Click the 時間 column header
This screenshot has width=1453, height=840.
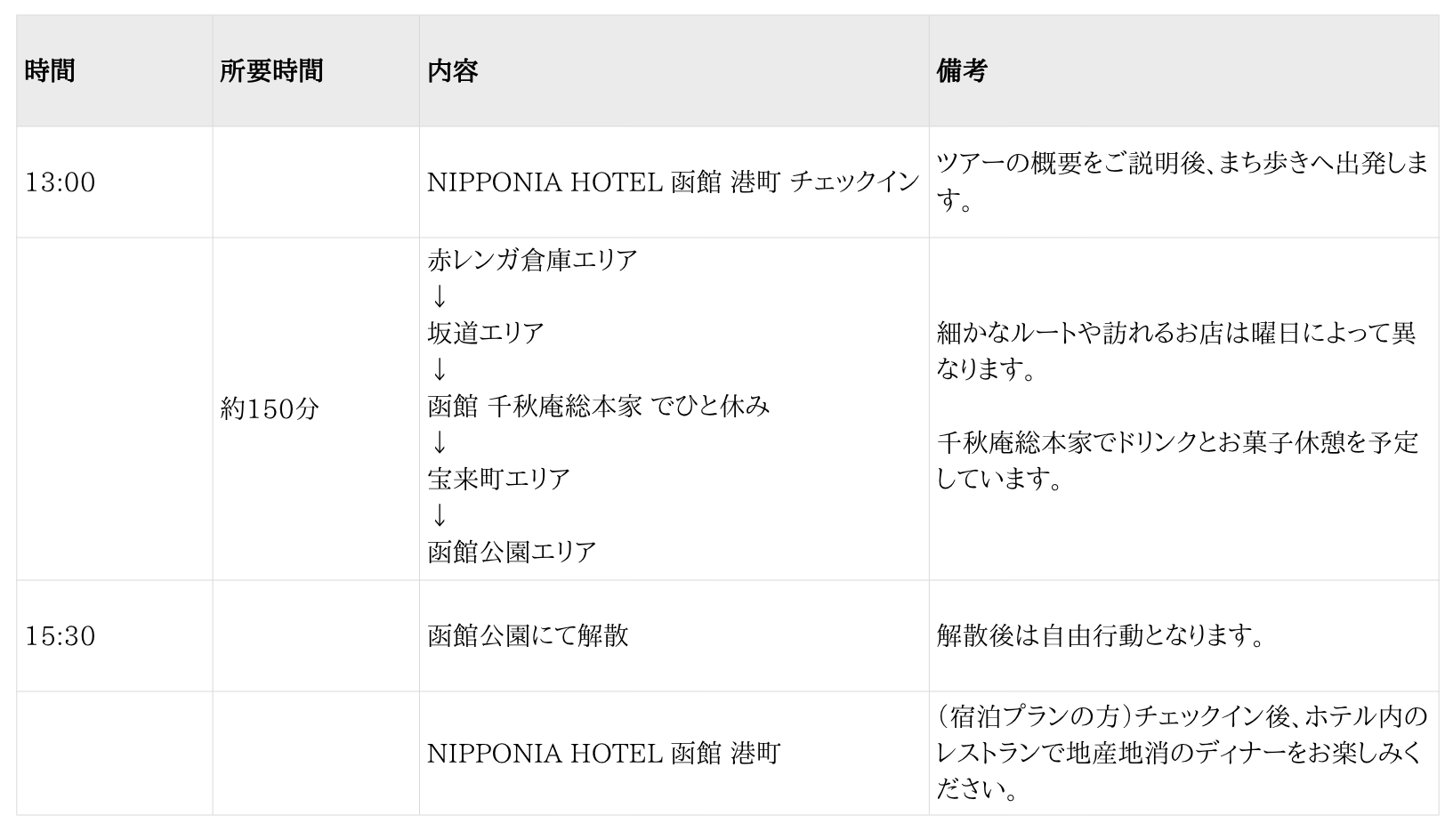(x=50, y=71)
